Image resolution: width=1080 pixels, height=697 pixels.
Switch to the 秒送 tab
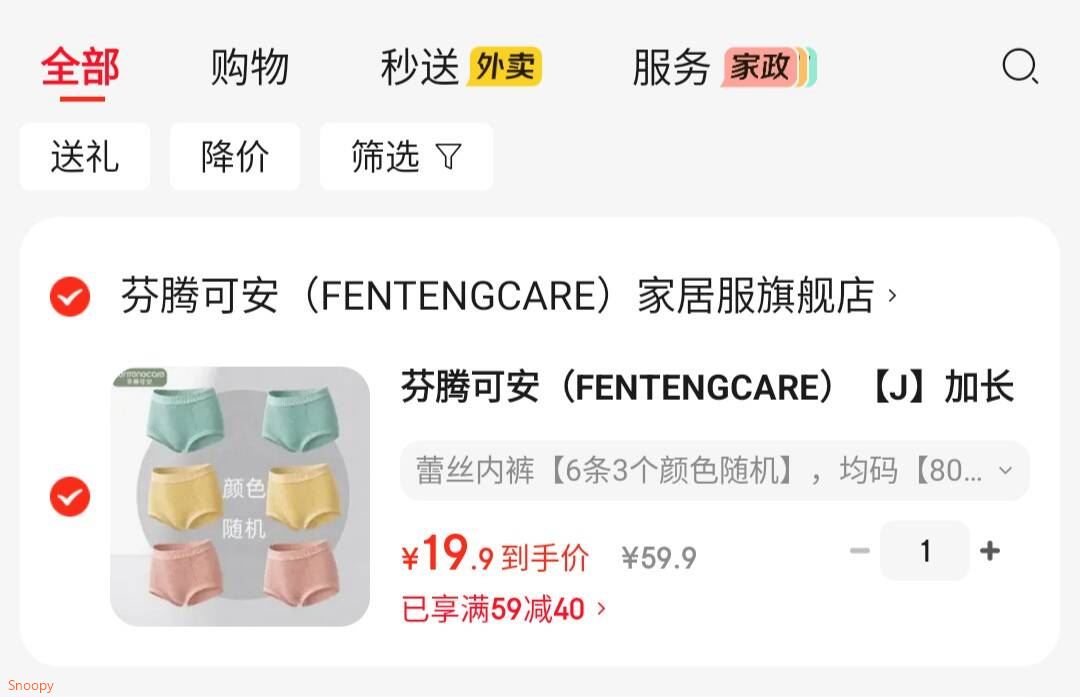(x=419, y=67)
